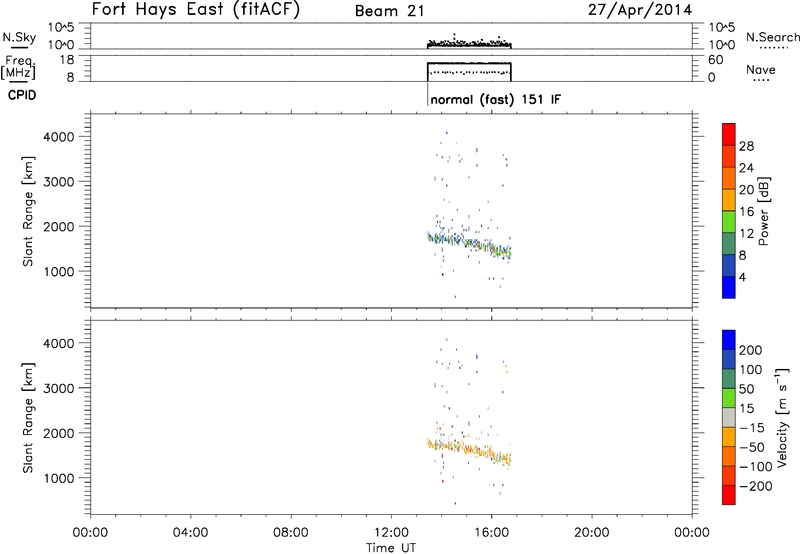Click the 'Freq. [MHz]' axis label
Screen dimensions: 800x554
(x=19, y=67)
